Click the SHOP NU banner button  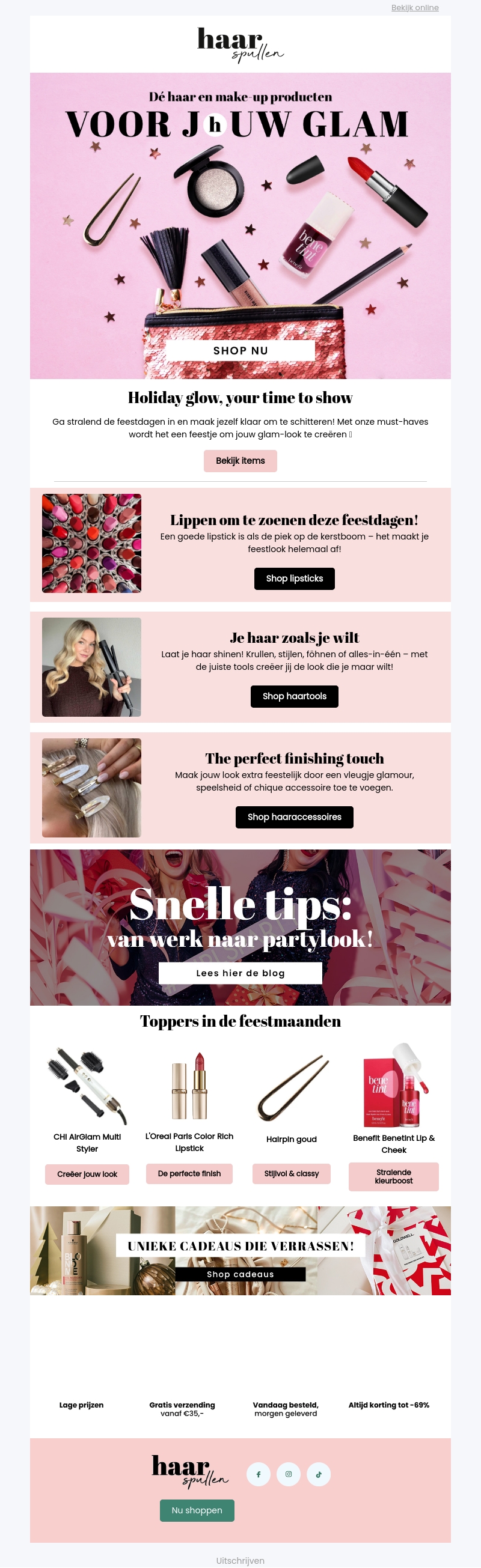[x=240, y=351]
